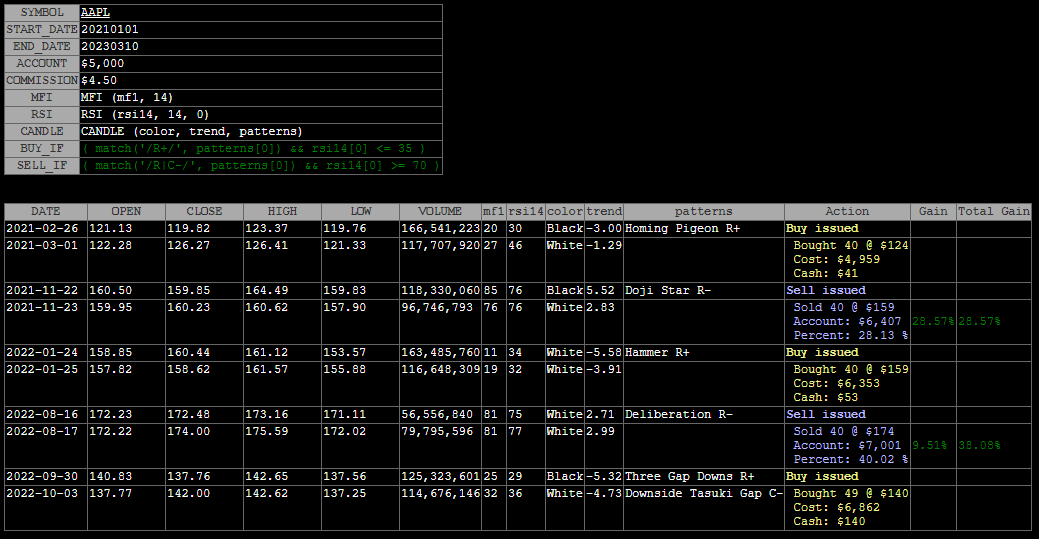Image resolution: width=1039 pixels, height=539 pixels.
Task: Click the trend value -5.58
Action: [x=604, y=353]
